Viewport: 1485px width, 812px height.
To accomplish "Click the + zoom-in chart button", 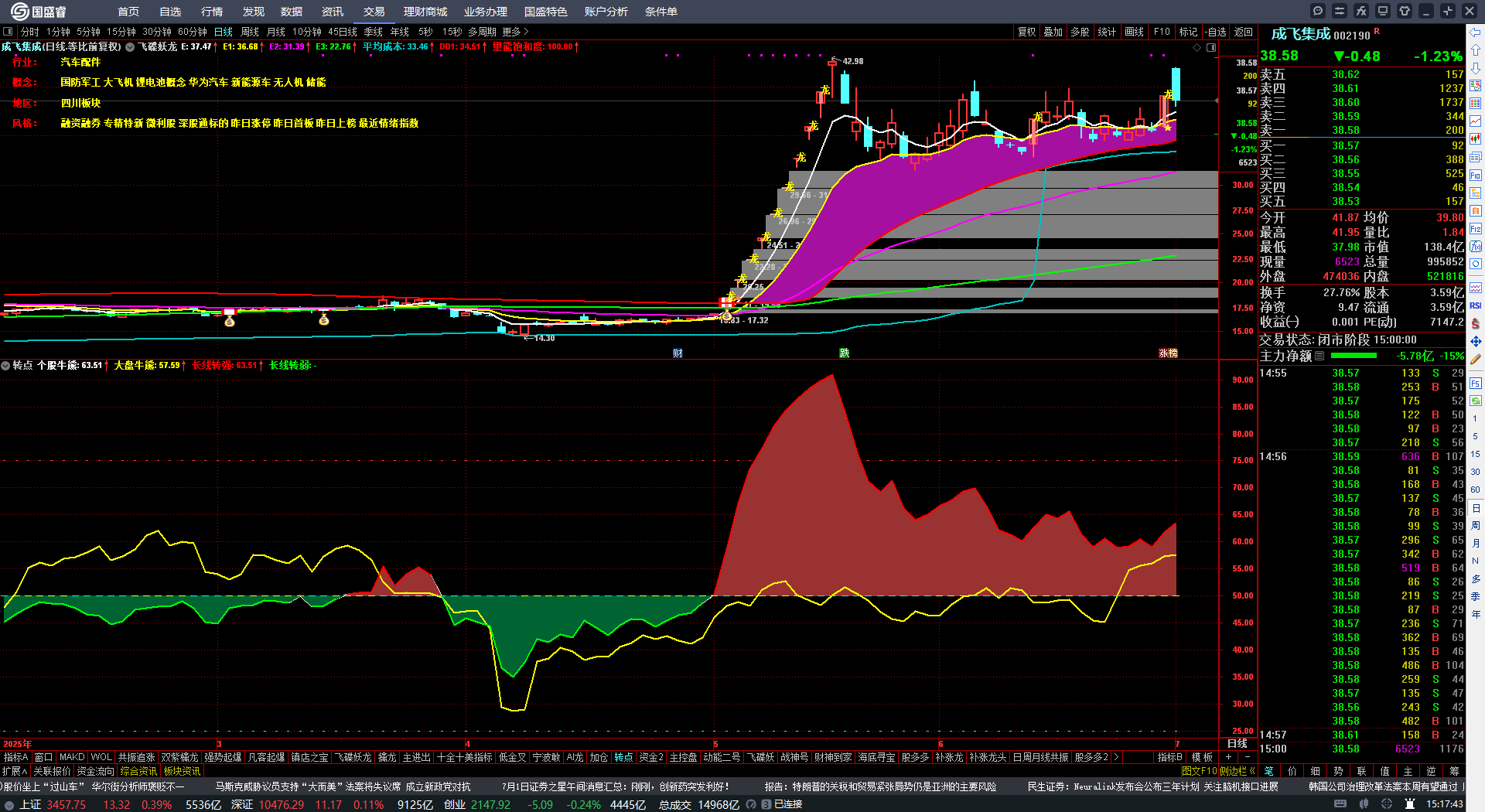I will click(x=1229, y=757).
